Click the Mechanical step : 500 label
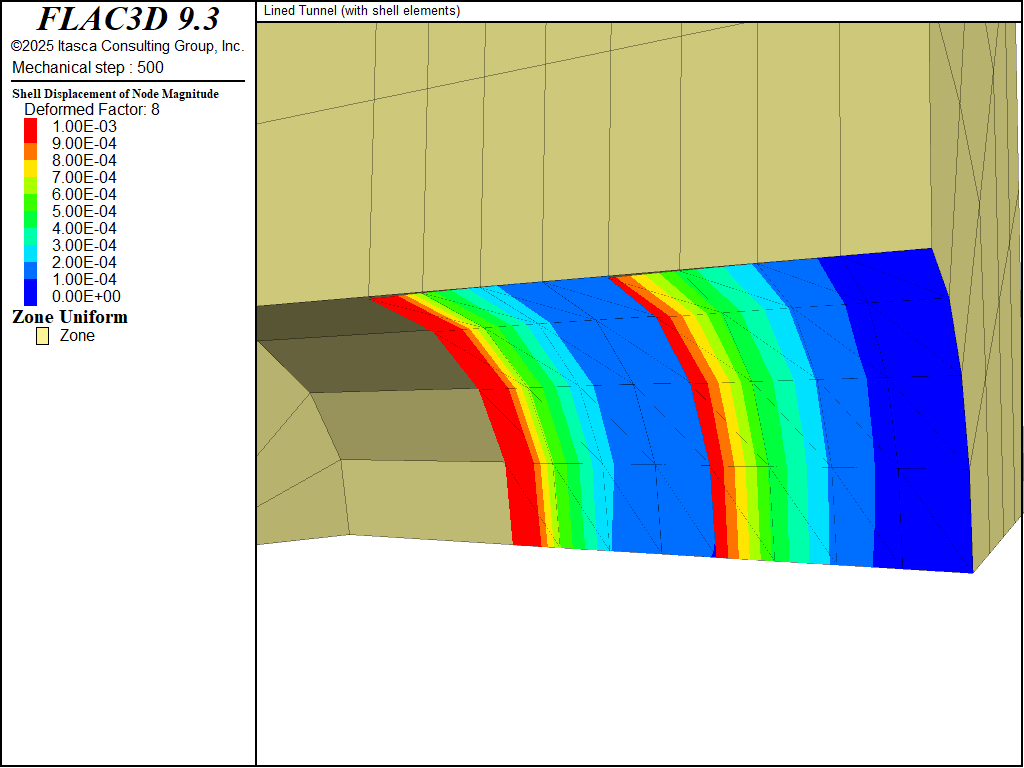 pos(88,67)
